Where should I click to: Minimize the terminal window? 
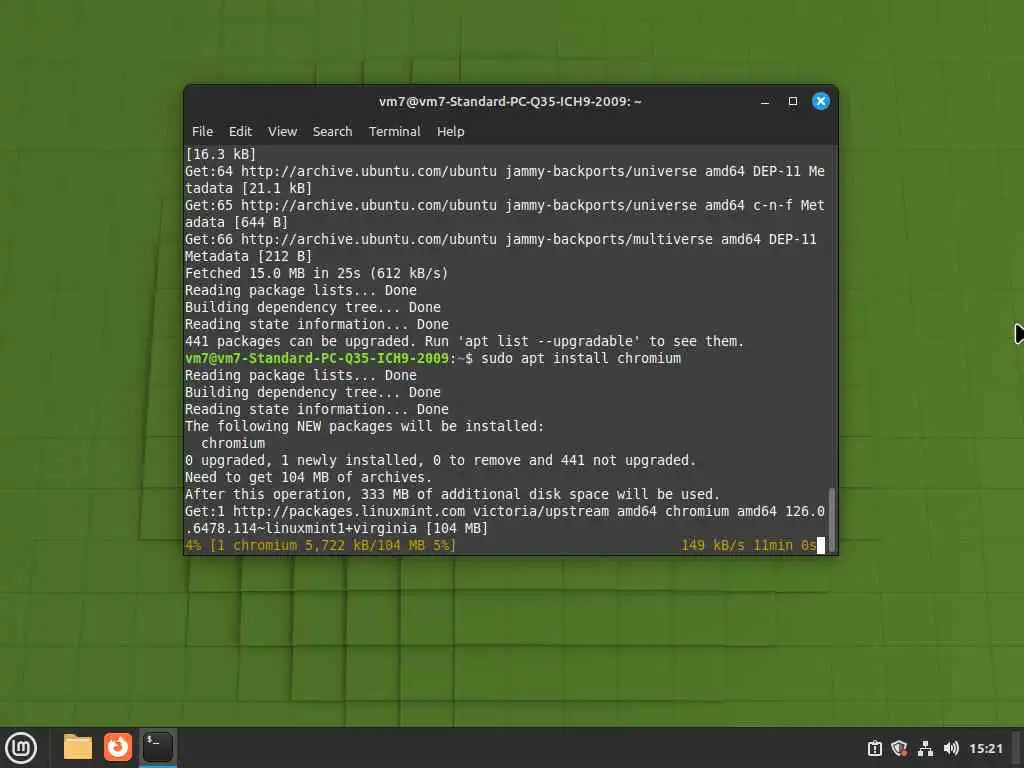[765, 101]
